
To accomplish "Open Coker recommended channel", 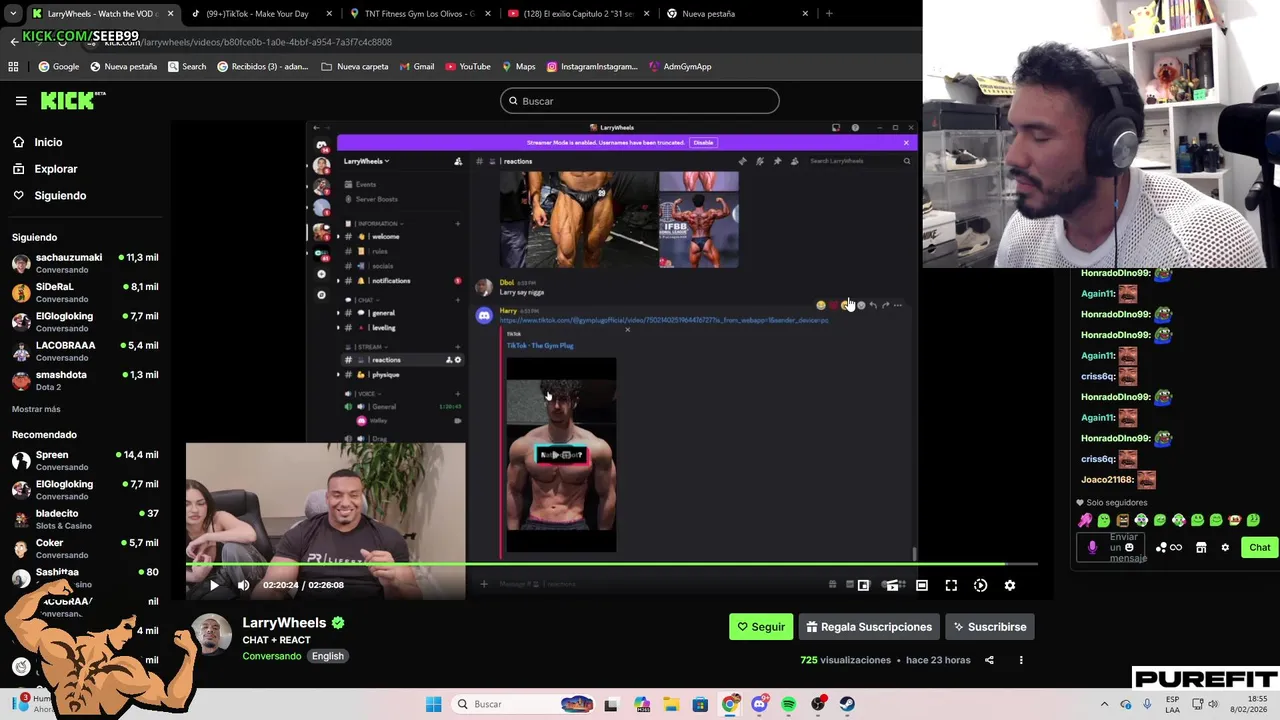I will pyautogui.click(x=85, y=548).
